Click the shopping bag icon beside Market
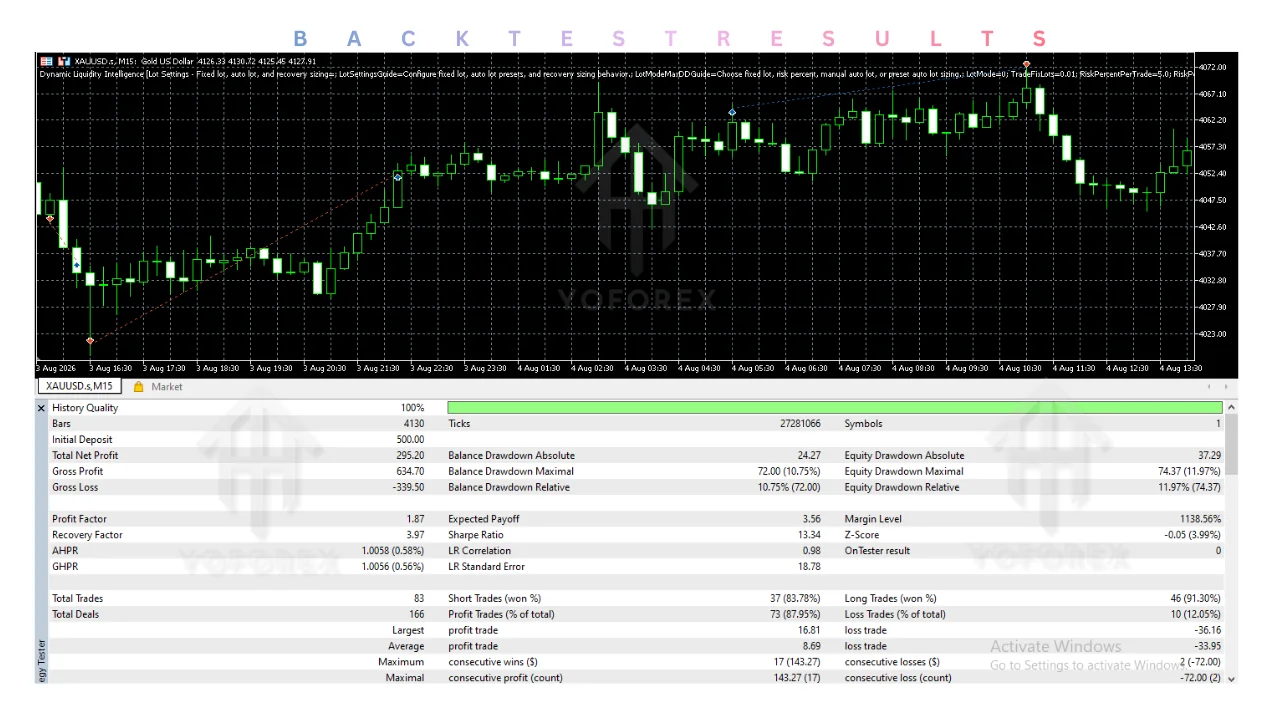1280x720 pixels. pos(138,387)
